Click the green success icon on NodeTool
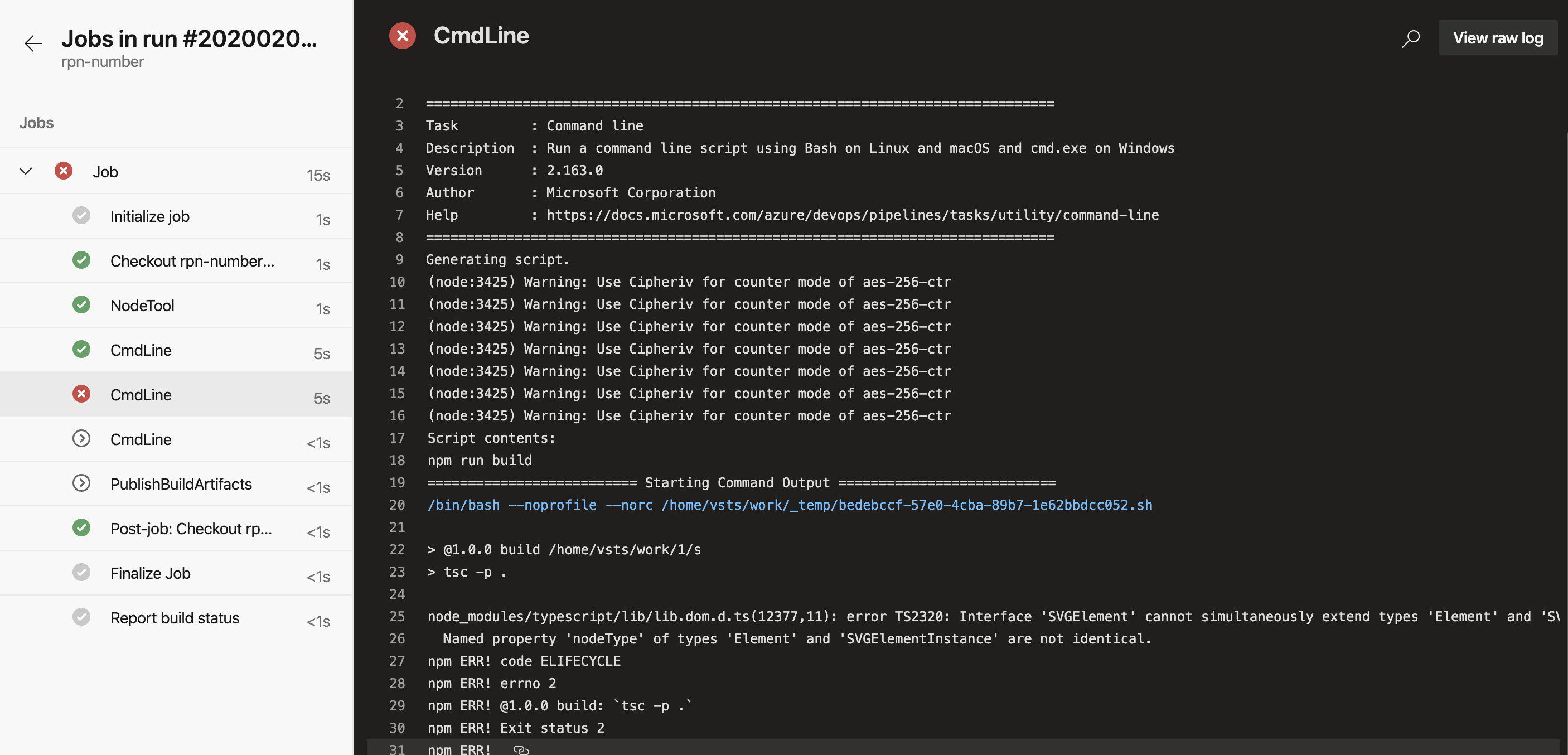Viewport: 1568px width, 755px height. pyautogui.click(x=81, y=304)
